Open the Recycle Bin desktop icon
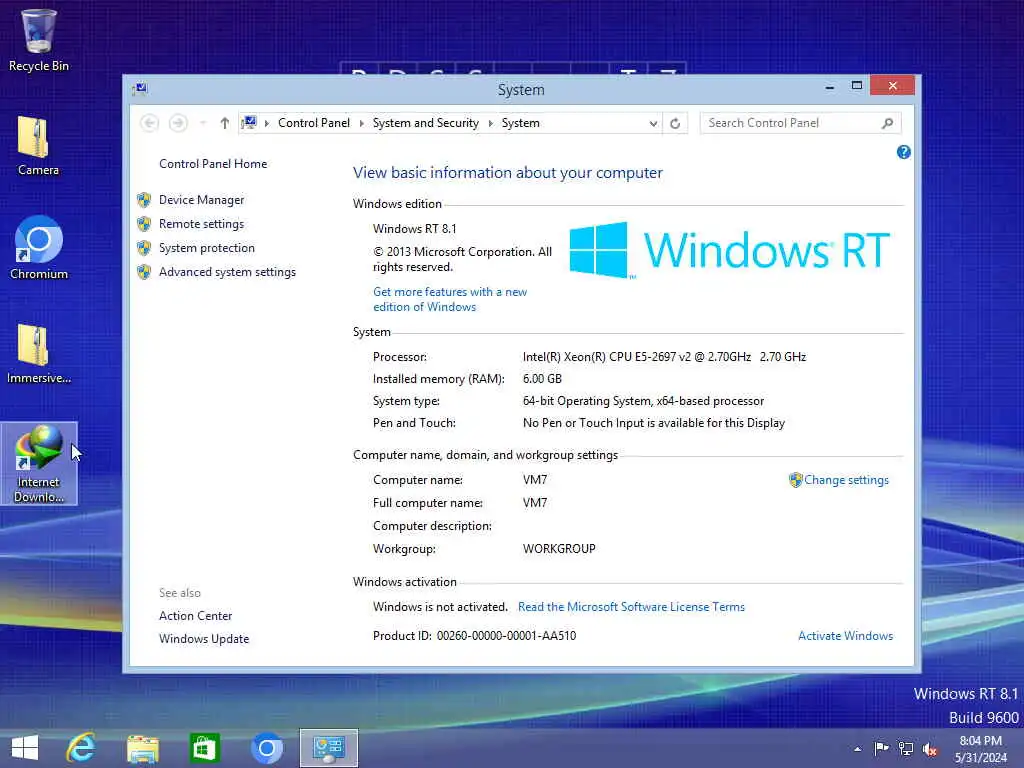The width and height of the screenshot is (1024, 768). (39, 40)
